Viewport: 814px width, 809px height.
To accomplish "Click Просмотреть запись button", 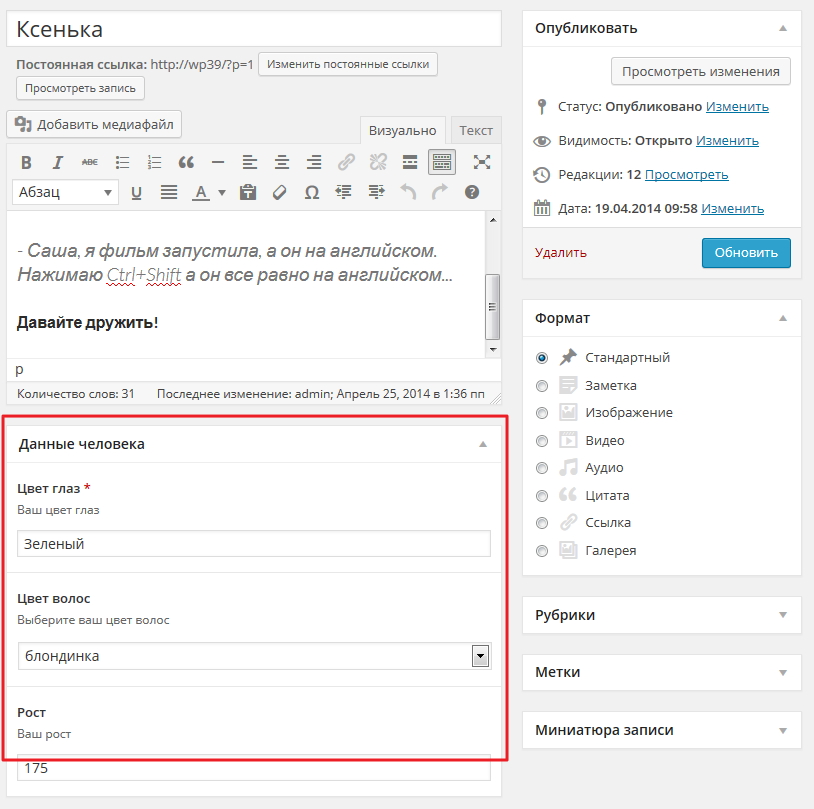I will point(80,88).
